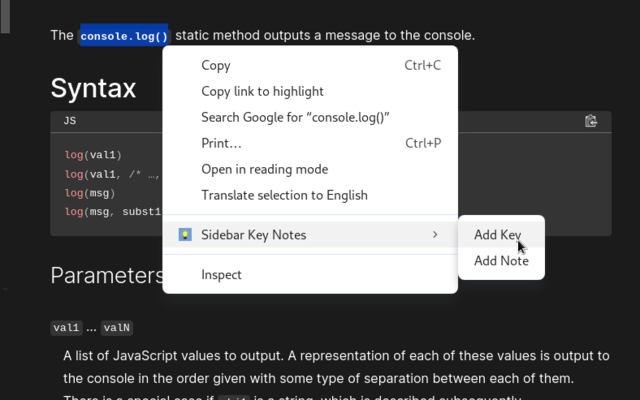The height and width of the screenshot is (400, 640).
Task: Click the log(val1) code line
Action: click(x=93, y=155)
